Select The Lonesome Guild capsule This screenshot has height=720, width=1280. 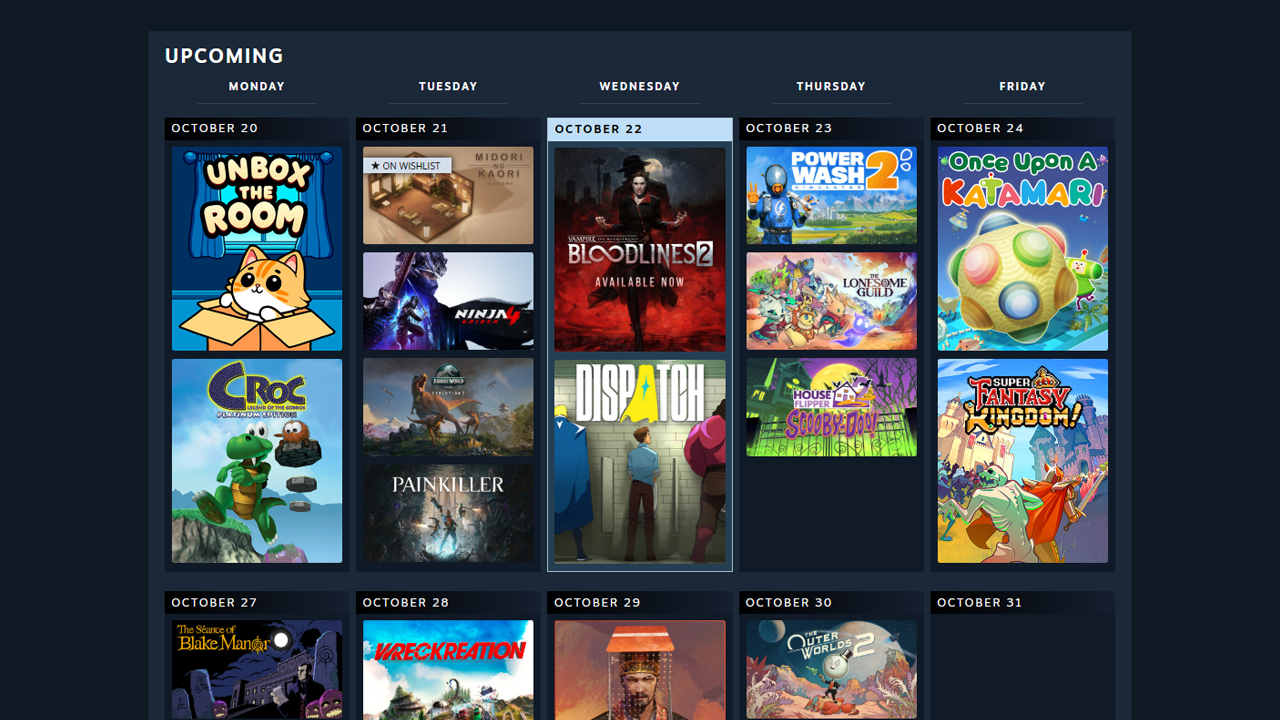[831, 301]
